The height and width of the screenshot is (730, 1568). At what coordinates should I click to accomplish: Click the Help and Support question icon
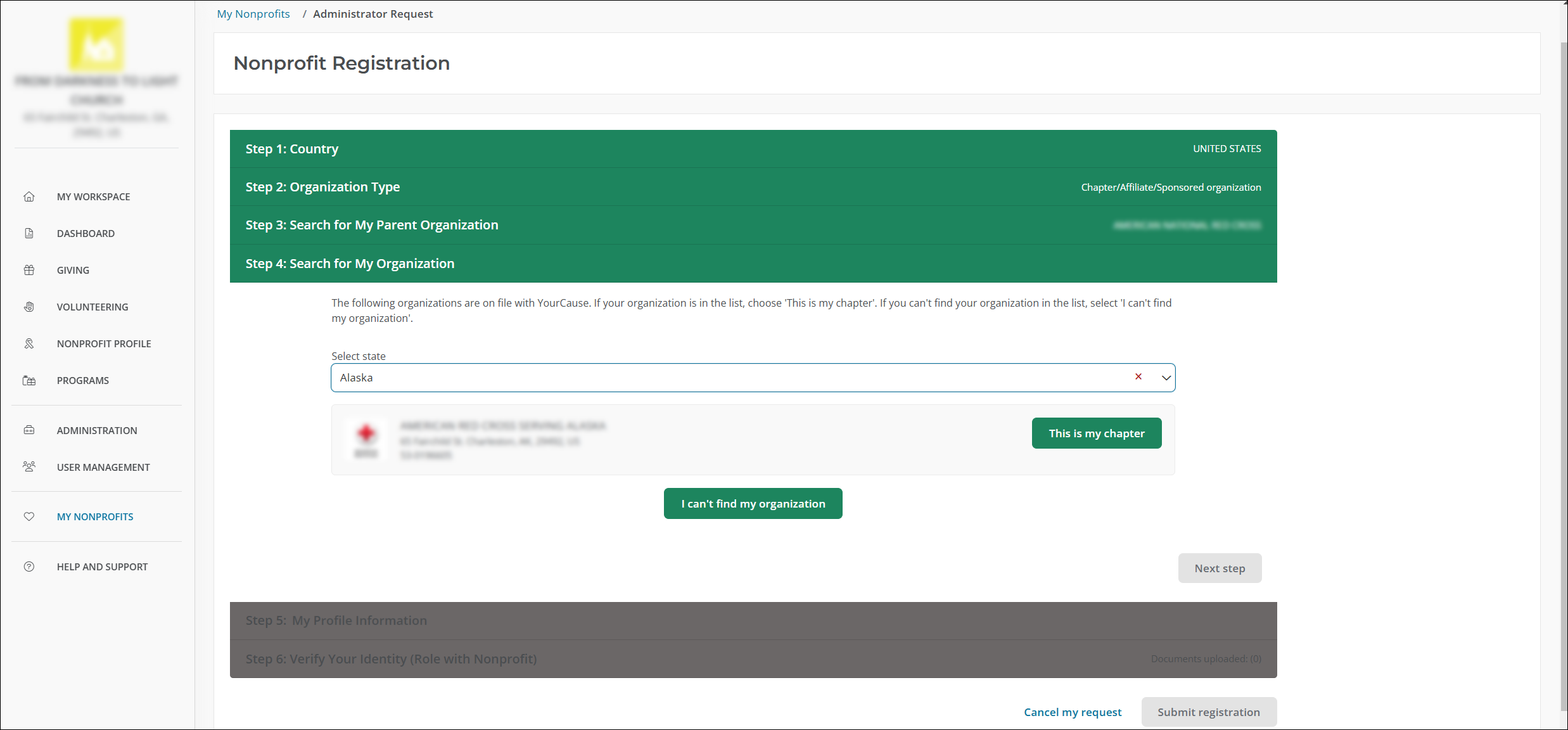point(29,567)
